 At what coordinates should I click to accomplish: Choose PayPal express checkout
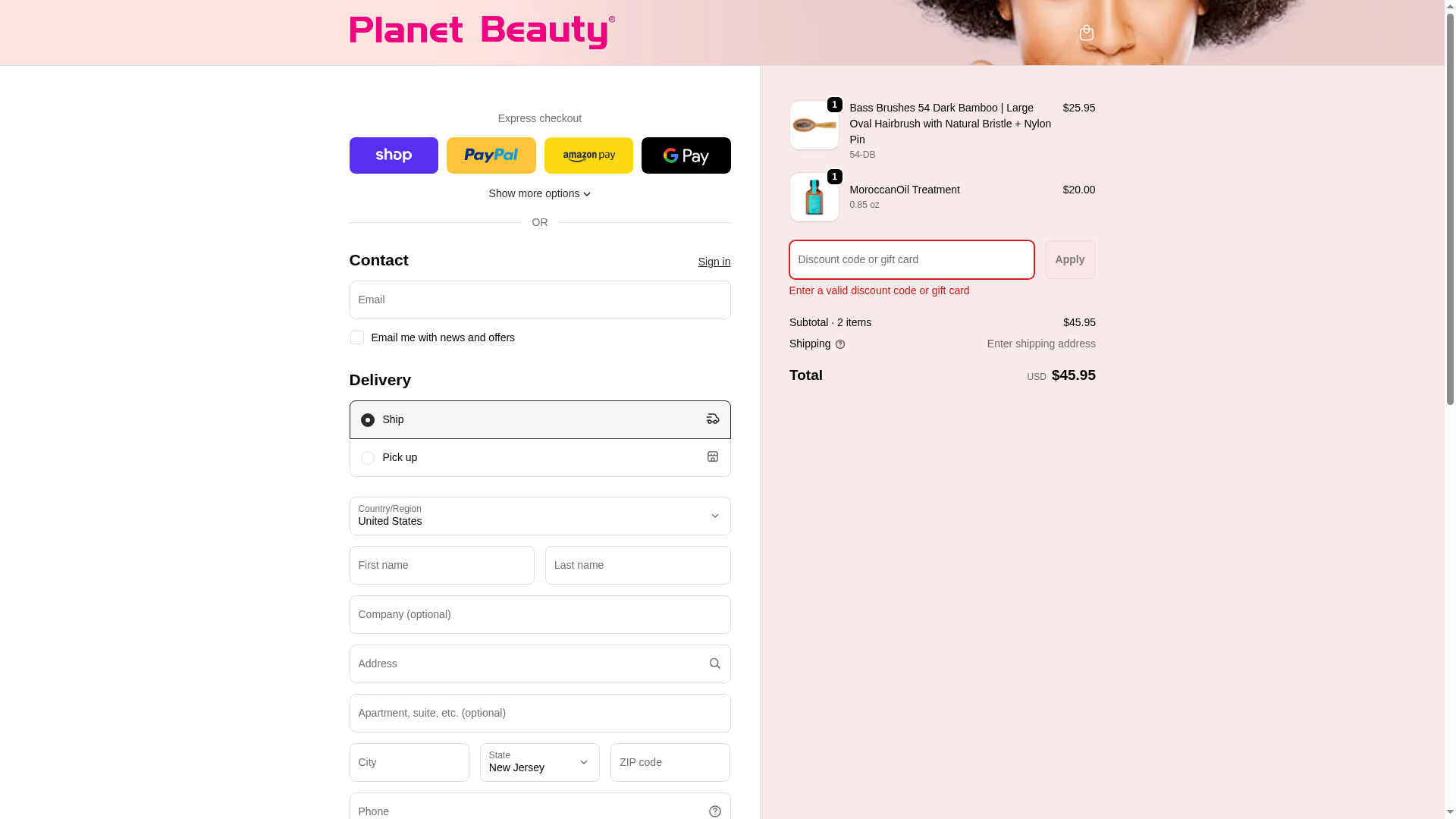(491, 155)
